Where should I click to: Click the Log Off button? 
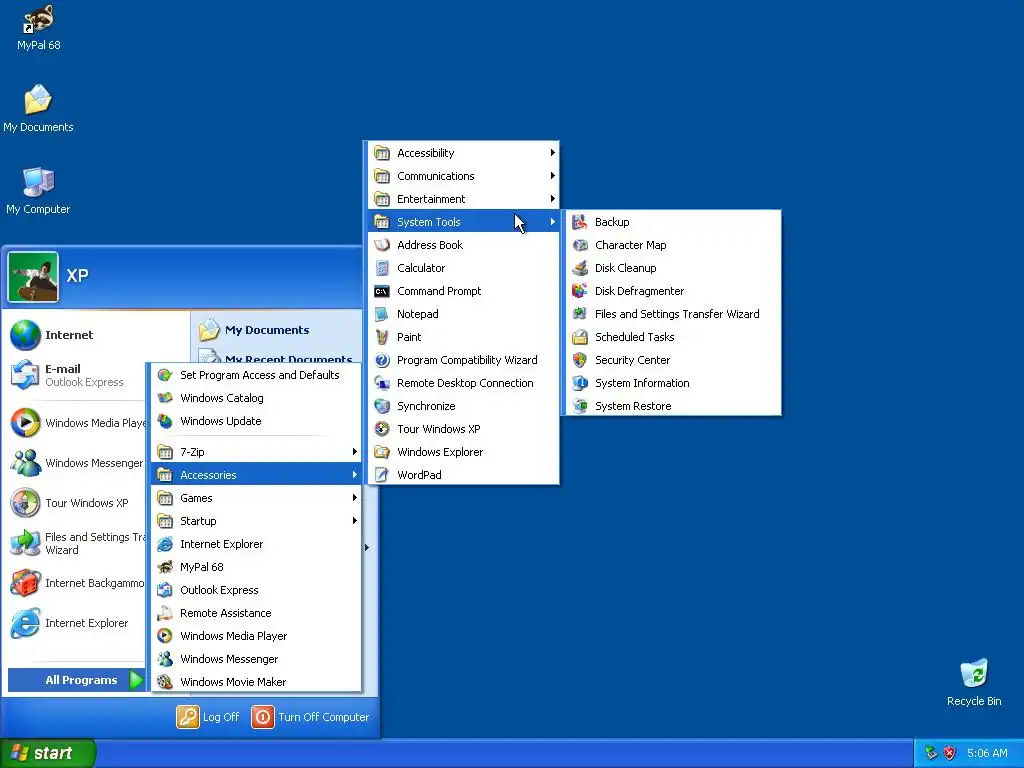(x=208, y=717)
